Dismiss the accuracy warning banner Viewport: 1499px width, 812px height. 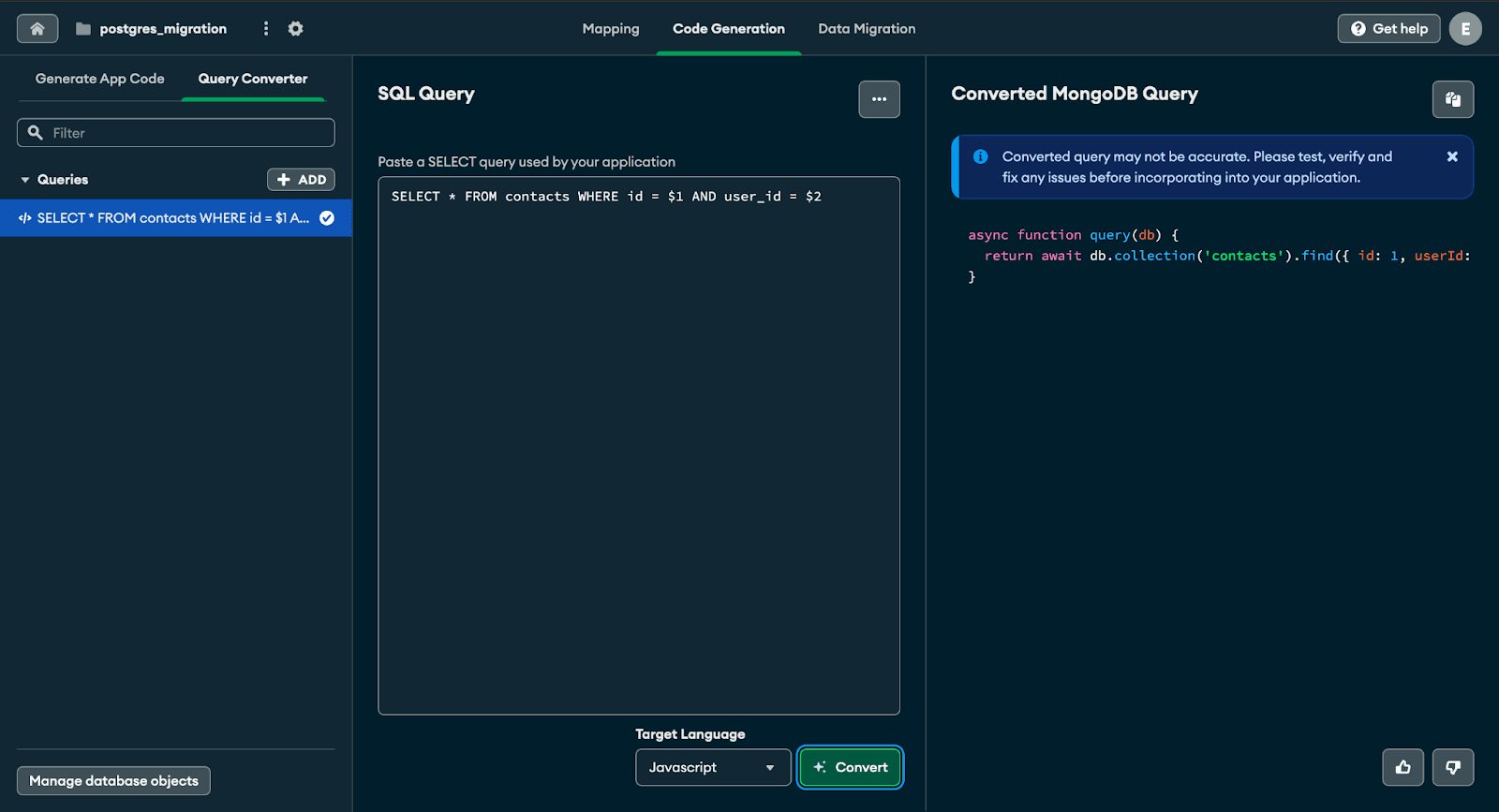1451,157
